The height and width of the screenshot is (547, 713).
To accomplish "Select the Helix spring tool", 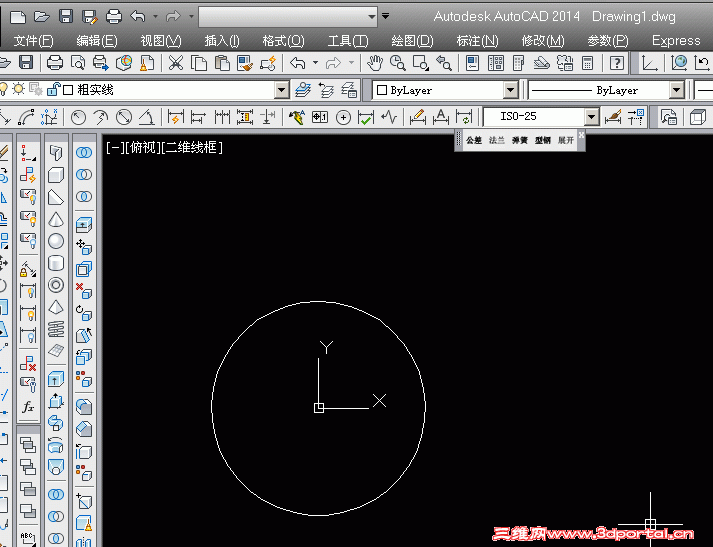I will (x=56, y=329).
